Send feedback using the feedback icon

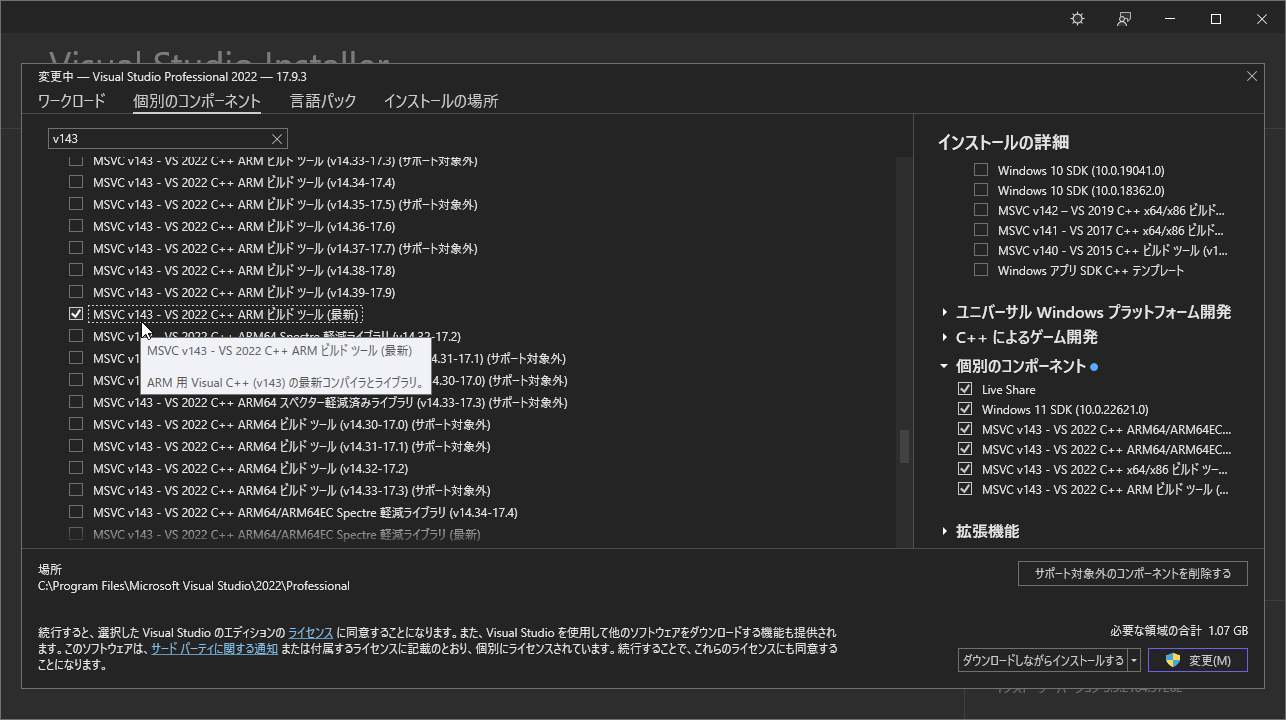(x=1123, y=18)
